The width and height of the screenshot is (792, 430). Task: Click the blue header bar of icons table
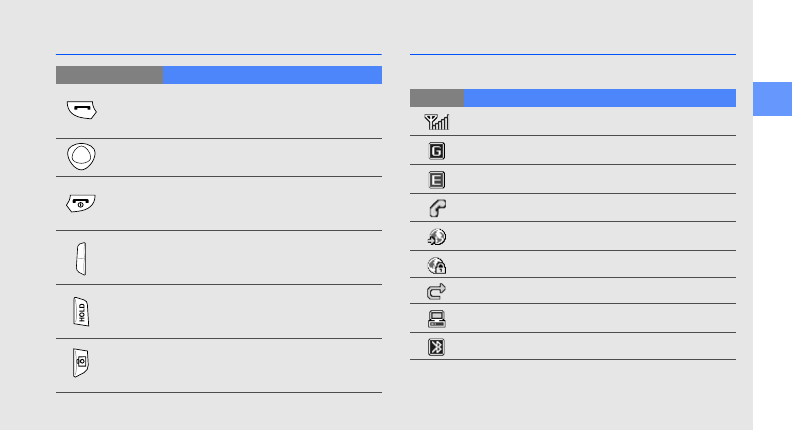[x=599, y=98]
